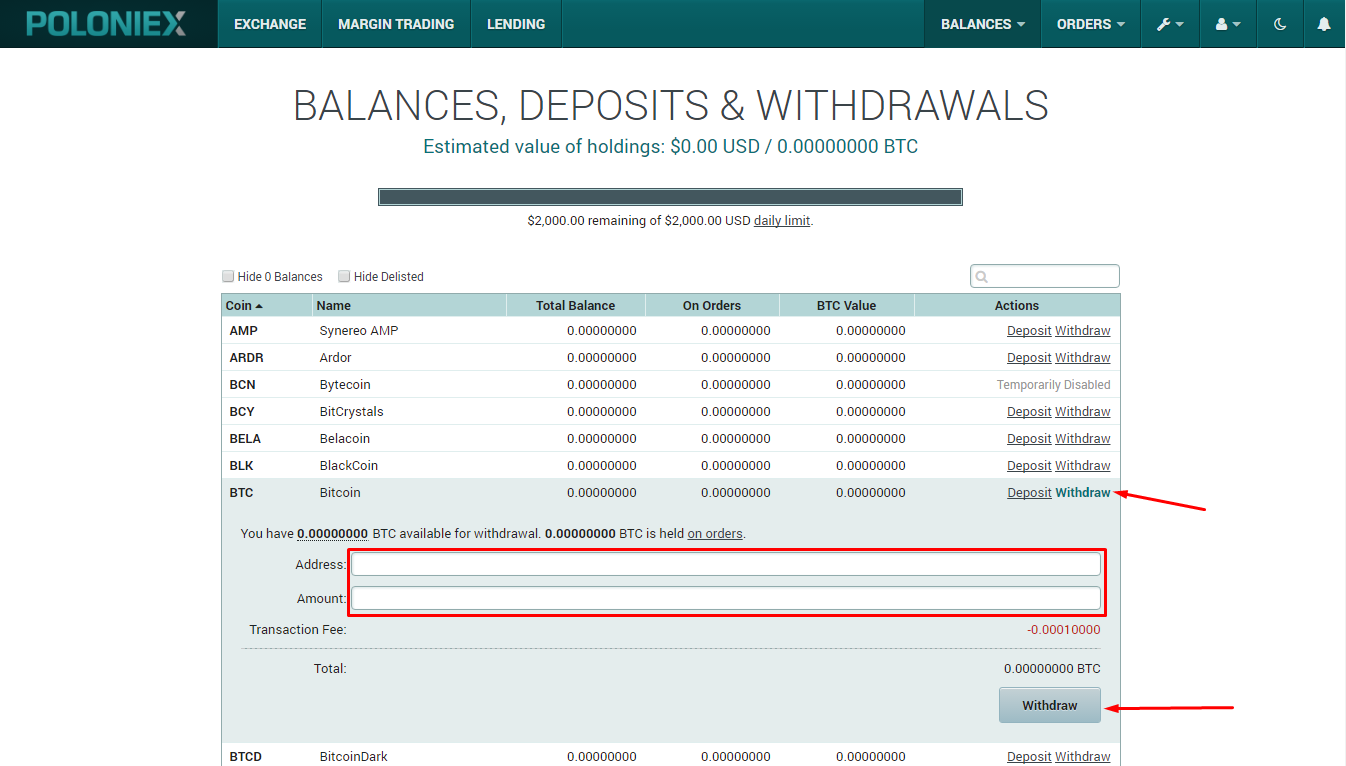This screenshot has width=1346, height=766.
Task: Click the Poloniex logo
Action: (106, 24)
